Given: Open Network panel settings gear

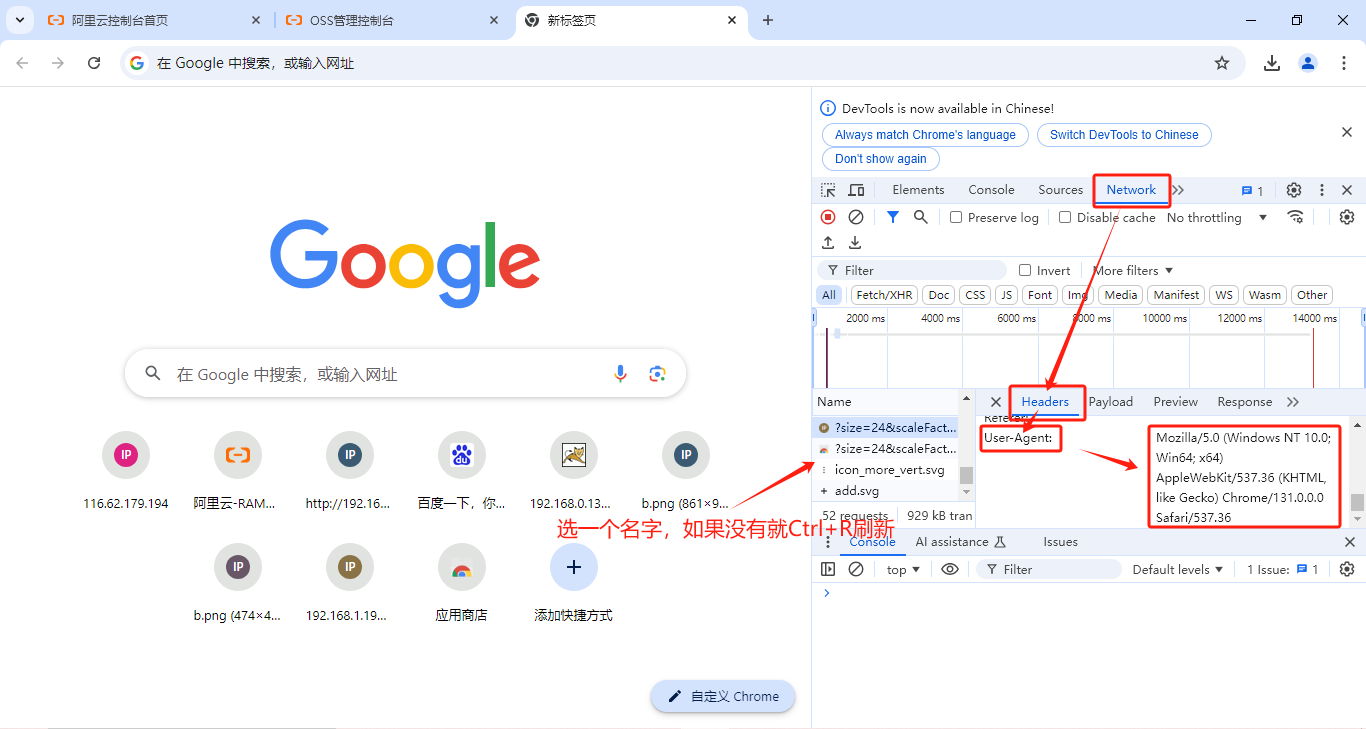Looking at the screenshot, I should point(1347,217).
